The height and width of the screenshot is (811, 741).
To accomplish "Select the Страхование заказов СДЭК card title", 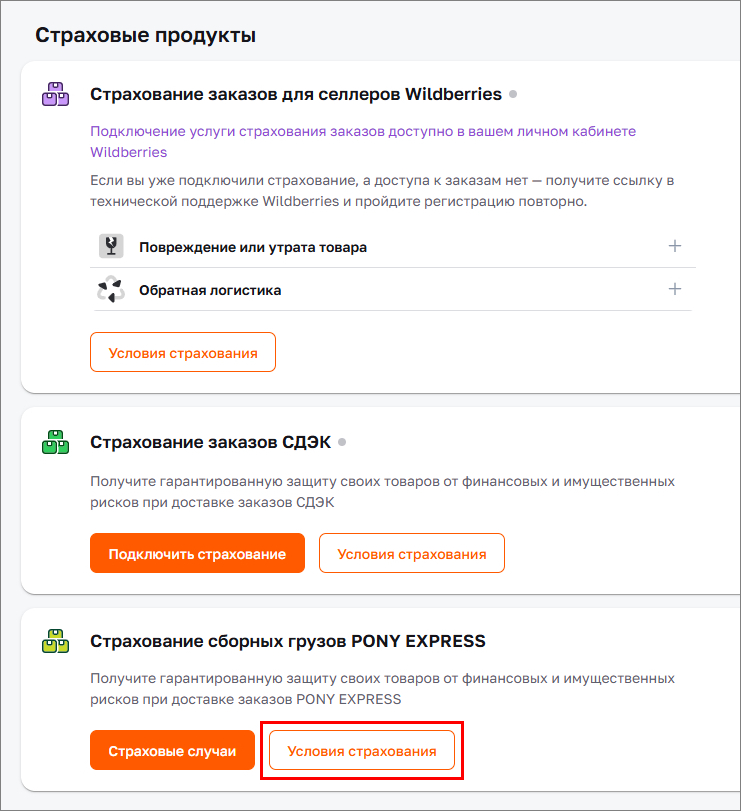I will coord(210,442).
